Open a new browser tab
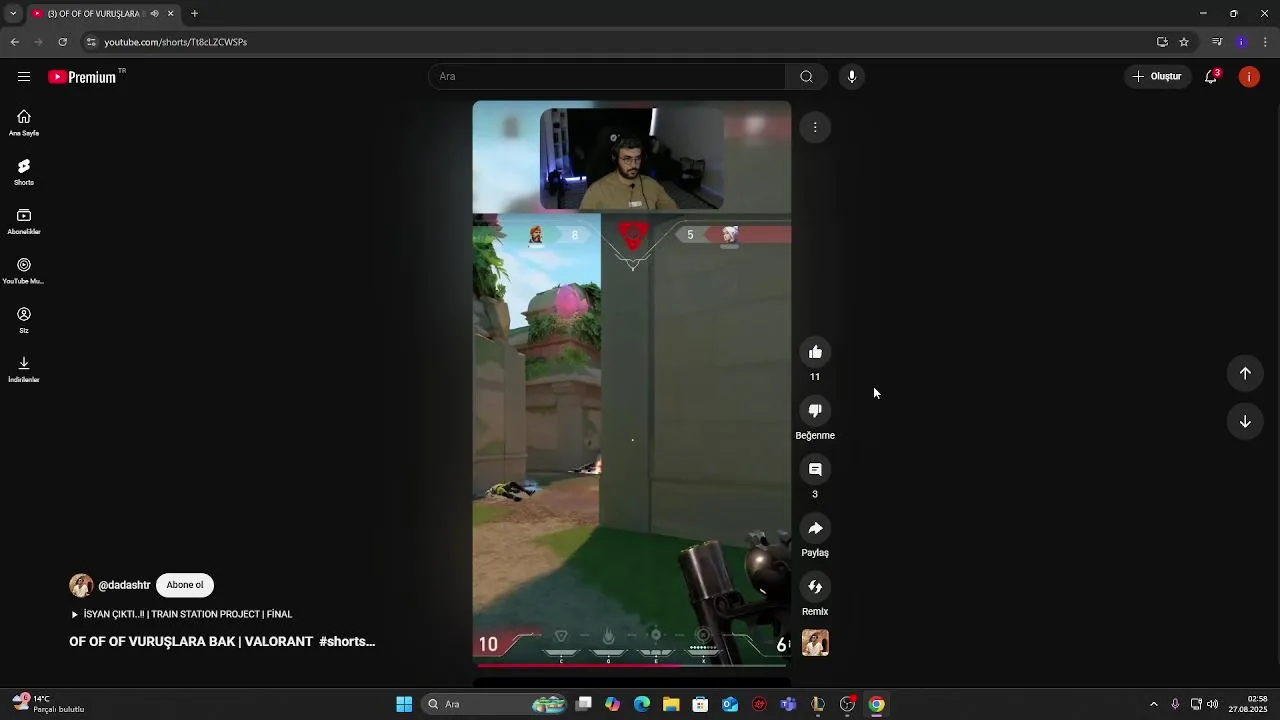 [194, 14]
